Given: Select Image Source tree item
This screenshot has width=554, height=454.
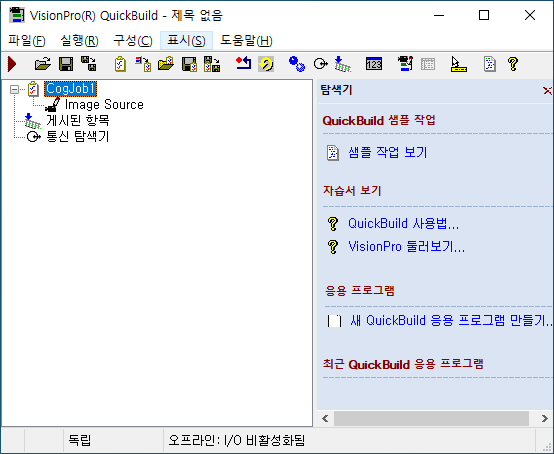Looking at the screenshot, I should click(104, 105).
